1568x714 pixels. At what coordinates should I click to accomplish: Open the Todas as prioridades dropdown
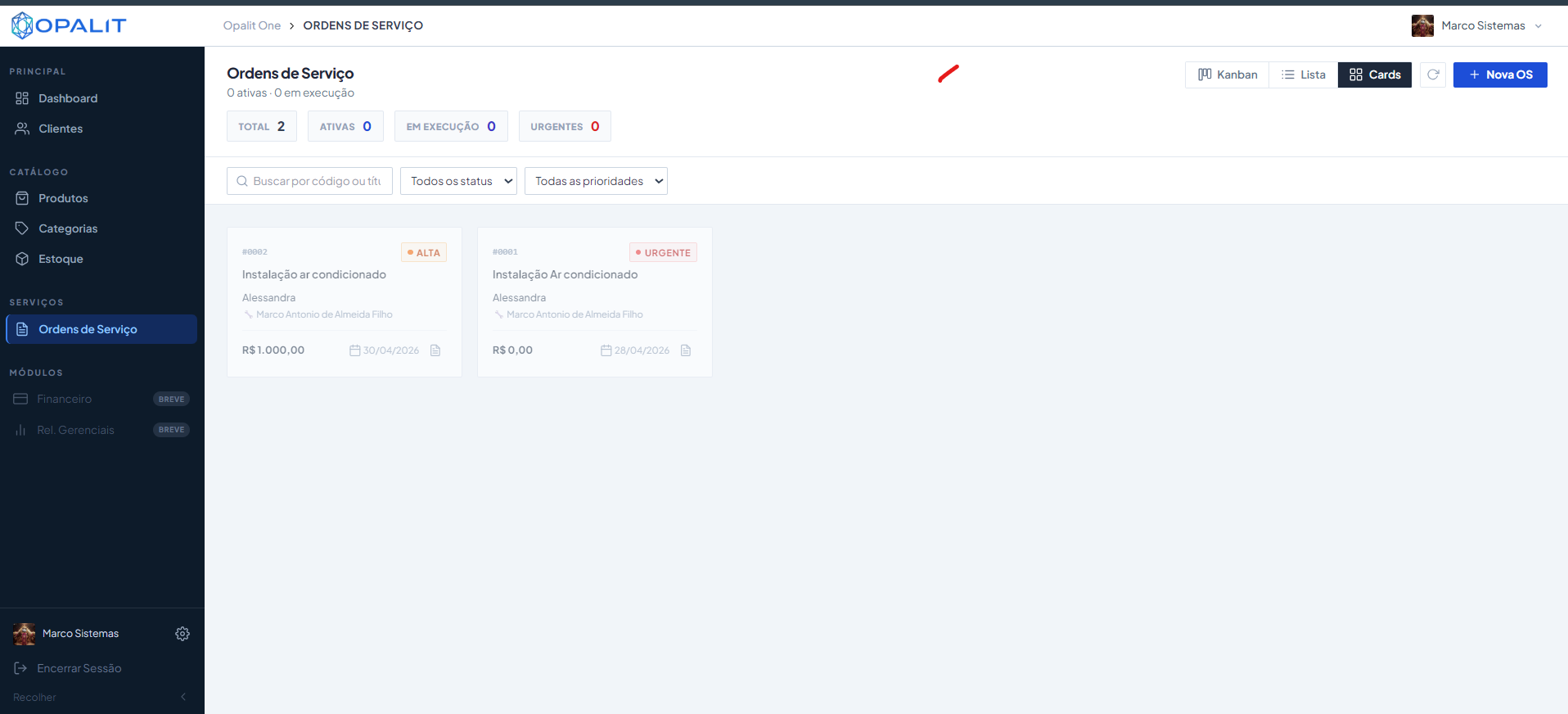pyautogui.click(x=596, y=181)
